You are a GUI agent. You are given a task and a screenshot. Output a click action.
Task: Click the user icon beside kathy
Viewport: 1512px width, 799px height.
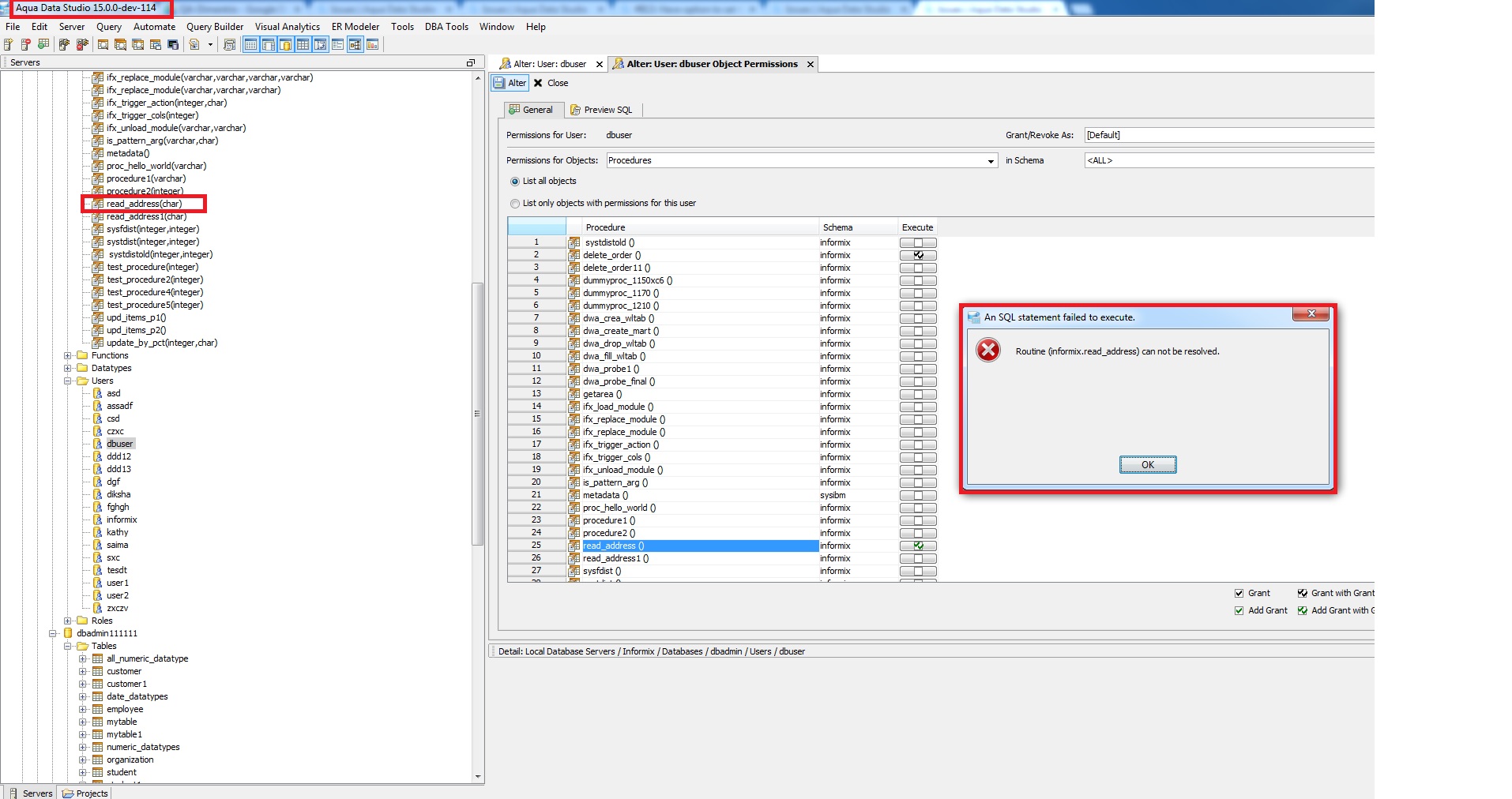pyautogui.click(x=98, y=532)
